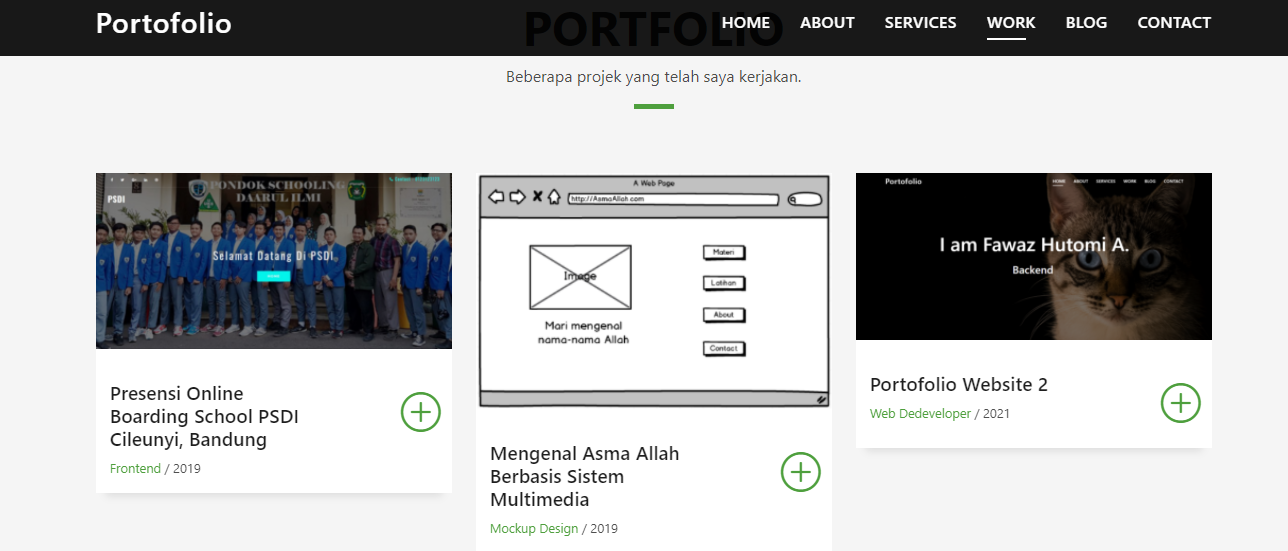Select SERVICES in the navigation bar
This screenshot has height=551, width=1288.
click(x=920, y=23)
